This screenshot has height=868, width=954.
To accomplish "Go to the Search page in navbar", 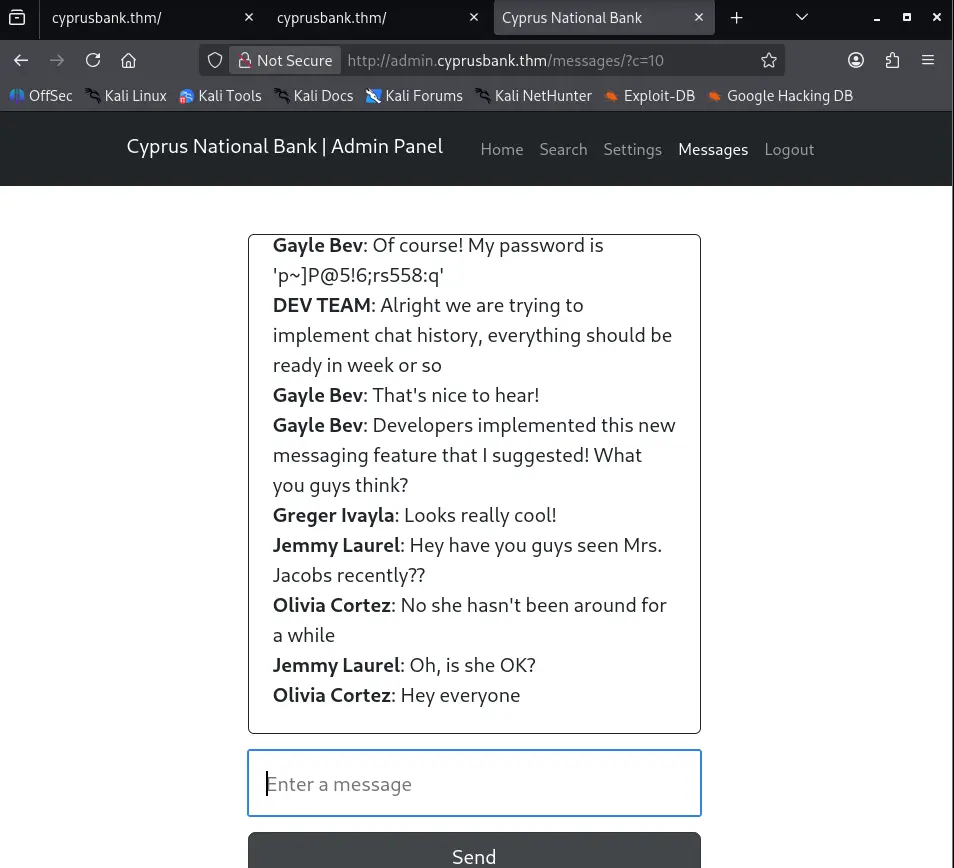I will pyautogui.click(x=563, y=149).
